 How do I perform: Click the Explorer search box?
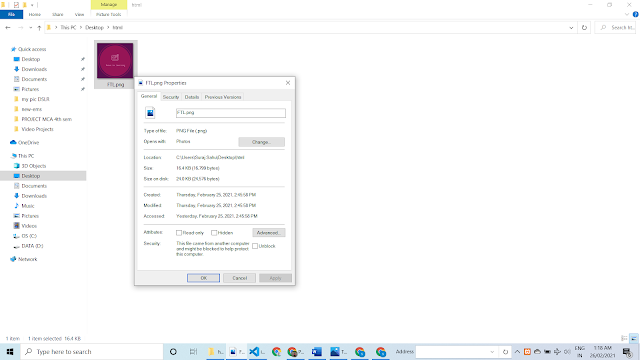(x=616, y=28)
